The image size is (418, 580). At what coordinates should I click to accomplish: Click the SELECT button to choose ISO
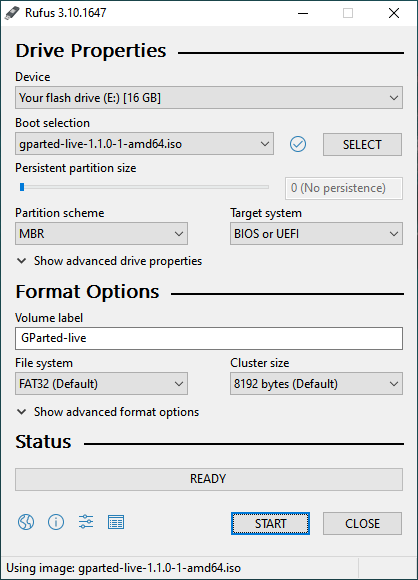click(362, 144)
